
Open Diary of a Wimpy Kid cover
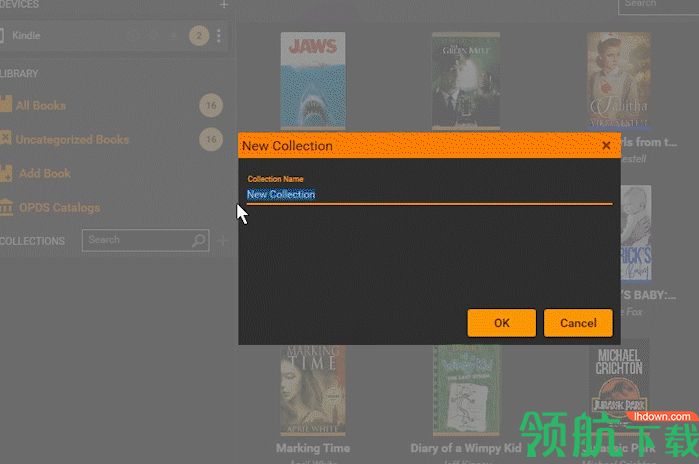[466, 390]
